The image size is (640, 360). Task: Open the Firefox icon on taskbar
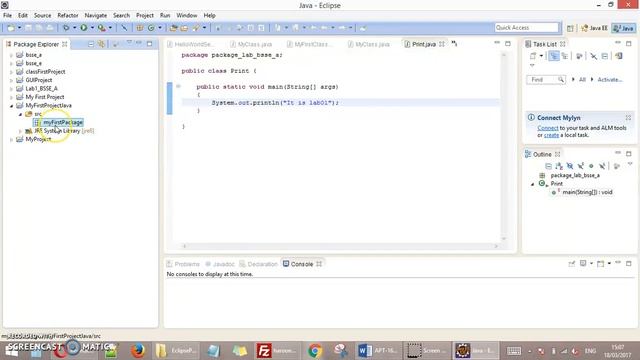pyautogui.click(x=138, y=351)
